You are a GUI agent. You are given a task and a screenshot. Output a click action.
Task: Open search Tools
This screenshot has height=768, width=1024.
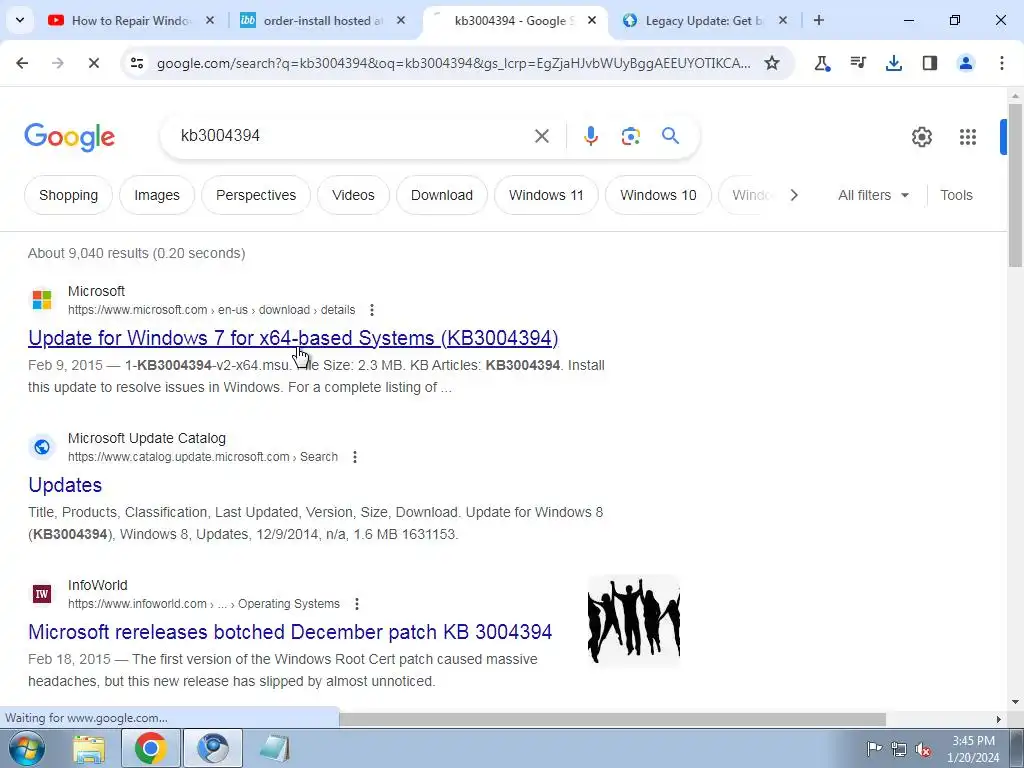pos(956,195)
